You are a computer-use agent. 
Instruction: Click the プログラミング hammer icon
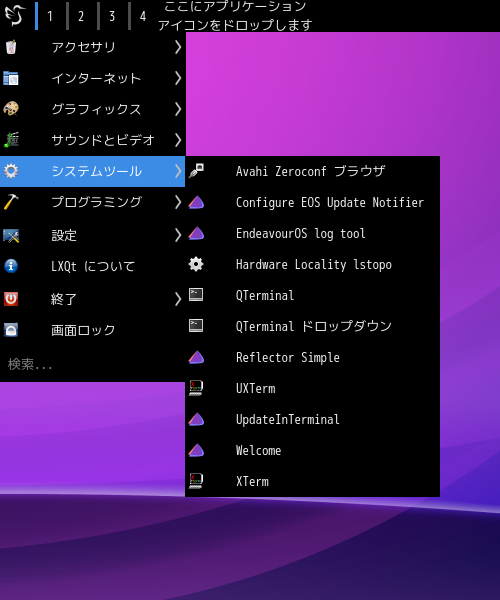pos(11,202)
